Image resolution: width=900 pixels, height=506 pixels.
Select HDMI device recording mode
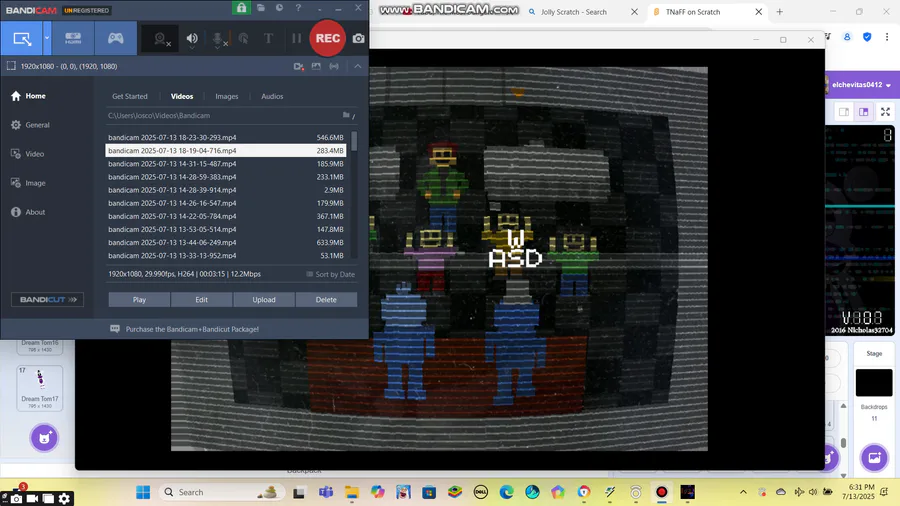[73, 38]
